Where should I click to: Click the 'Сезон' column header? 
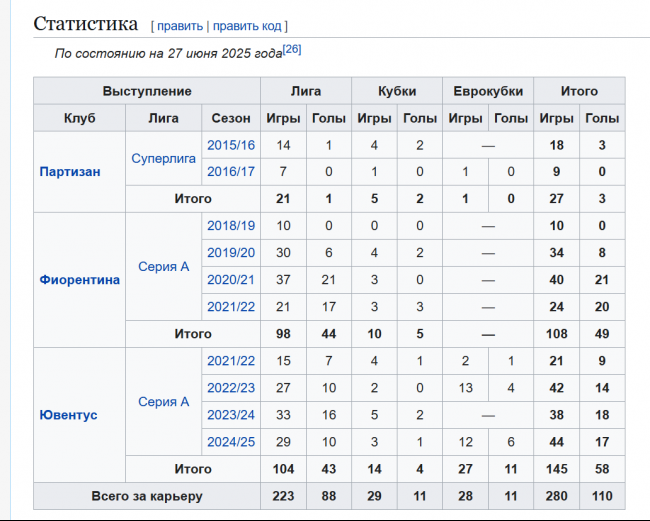(231, 118)
